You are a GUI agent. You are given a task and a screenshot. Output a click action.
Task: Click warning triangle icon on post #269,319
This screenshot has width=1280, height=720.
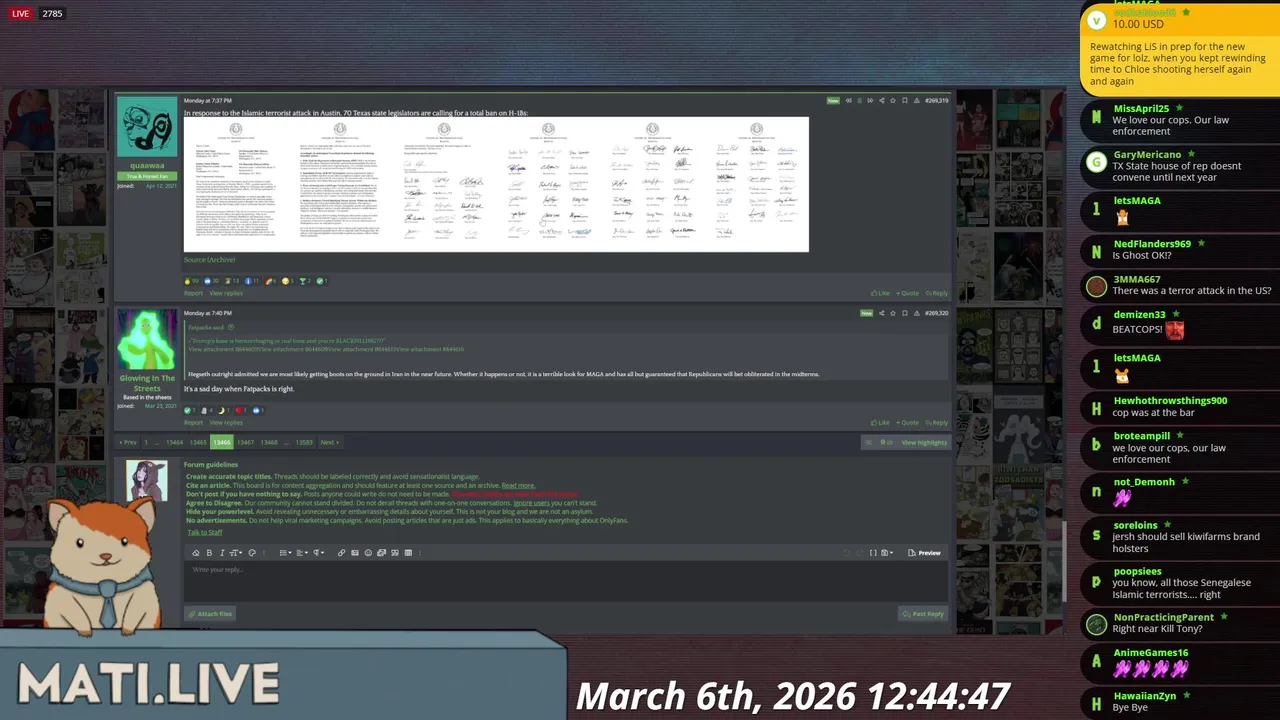[917, 101]
